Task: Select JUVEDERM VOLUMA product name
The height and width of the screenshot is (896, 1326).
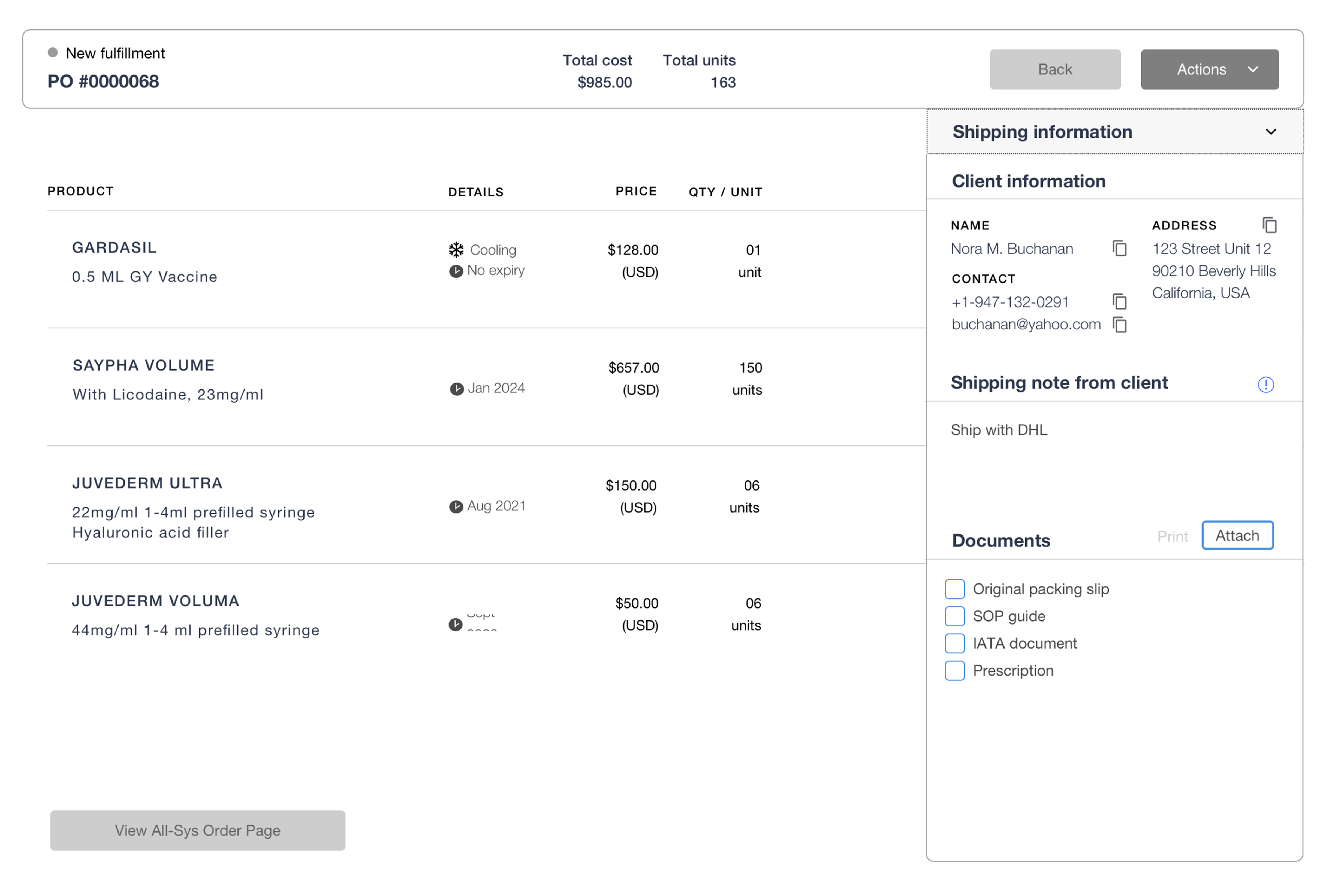Action: [x=155, y=601]
